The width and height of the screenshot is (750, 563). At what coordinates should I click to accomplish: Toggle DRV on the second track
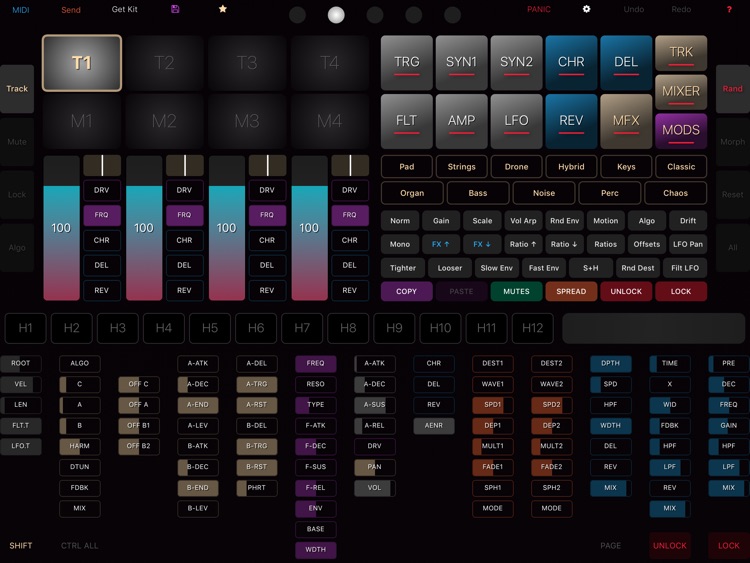coord(184,190)
